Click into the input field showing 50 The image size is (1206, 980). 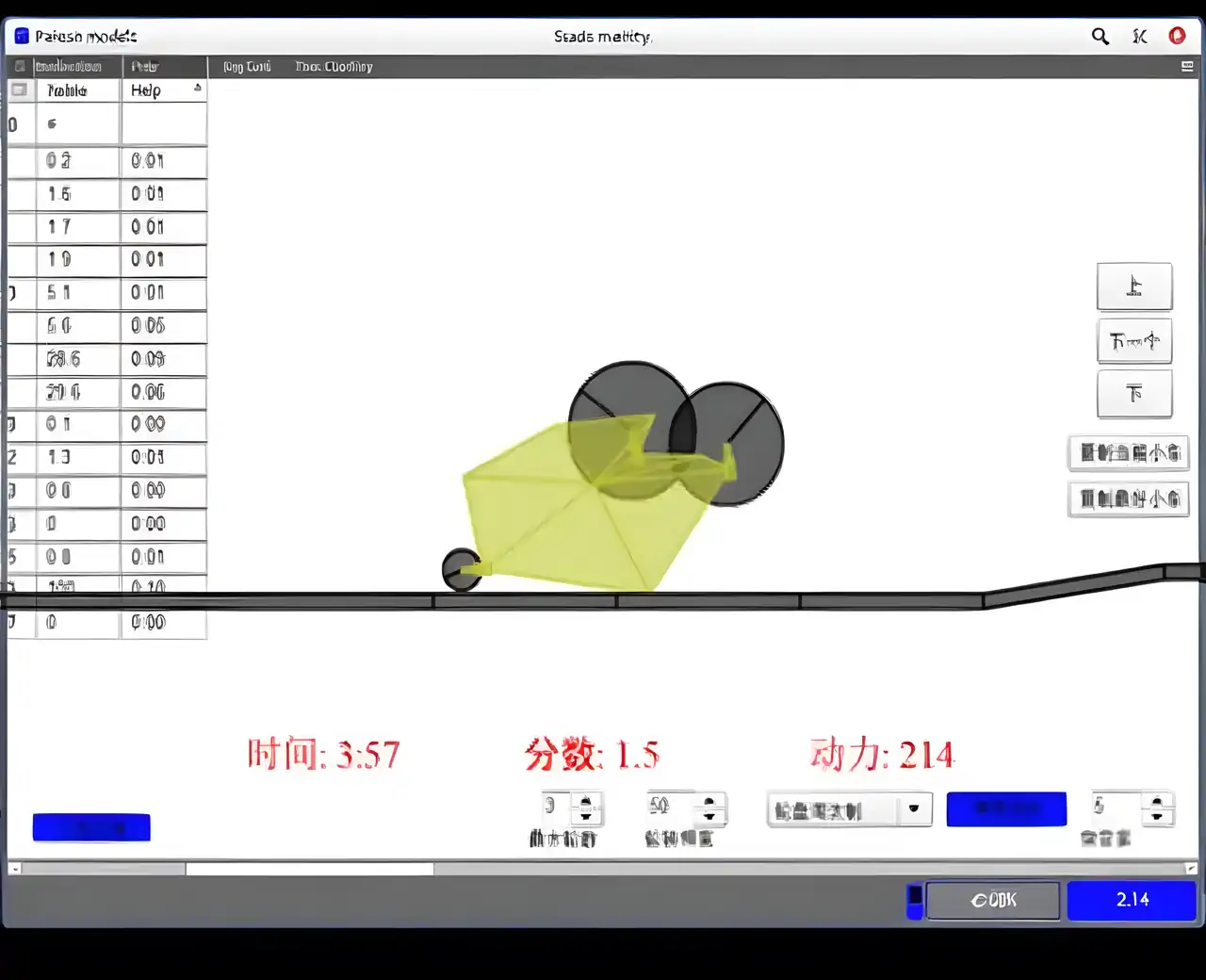pyautogui.click(x=670, y=808)
